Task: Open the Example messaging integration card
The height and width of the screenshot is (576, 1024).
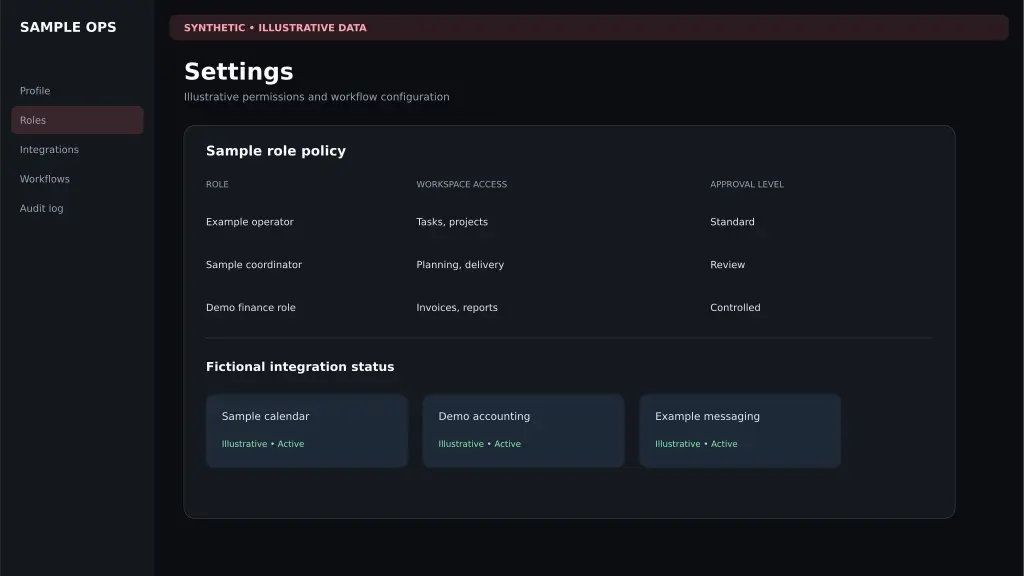Action: (x=740, y=430)
